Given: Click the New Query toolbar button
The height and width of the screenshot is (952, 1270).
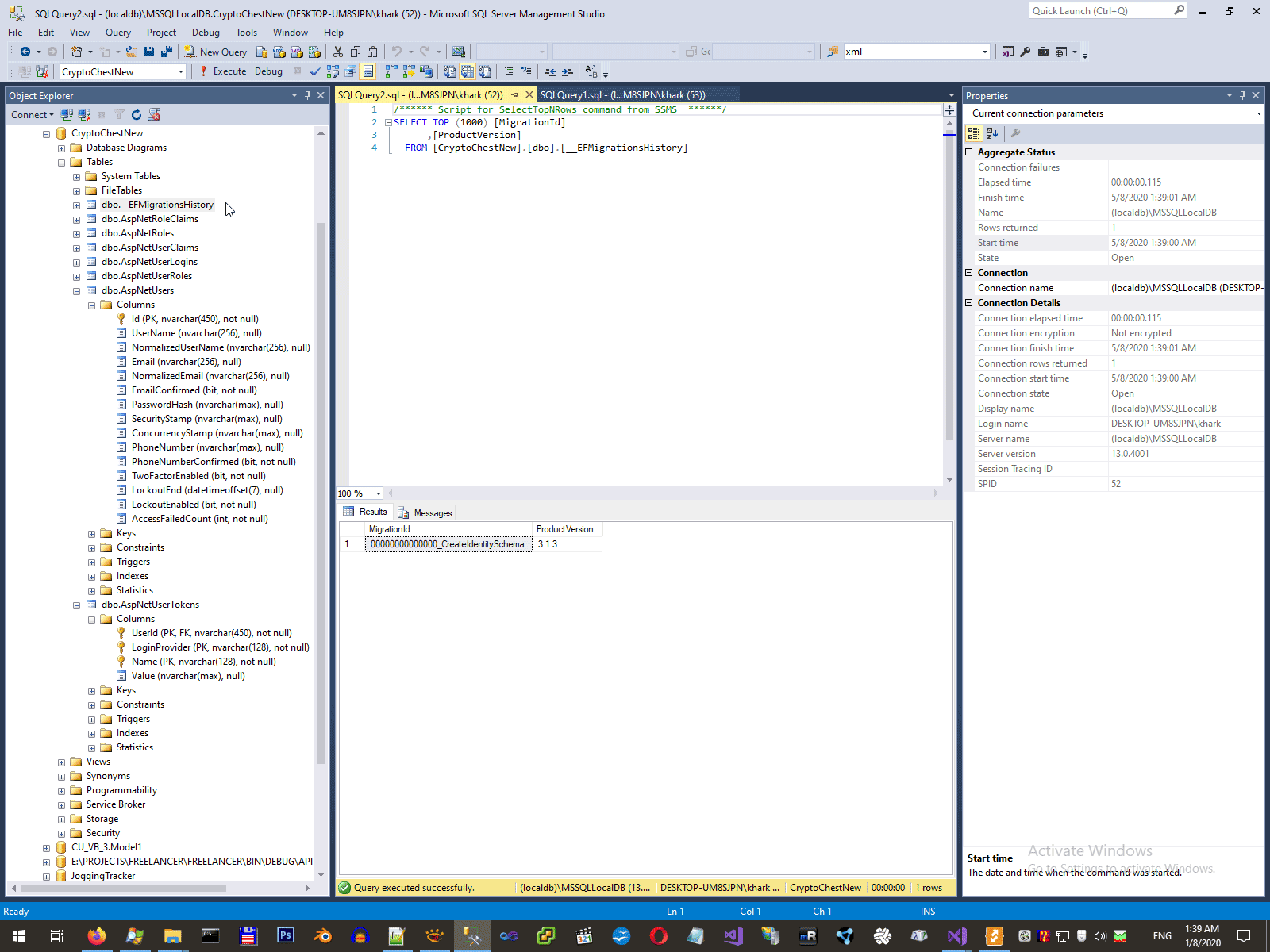Looking at the screenshot, I should (x=216, y=52).
